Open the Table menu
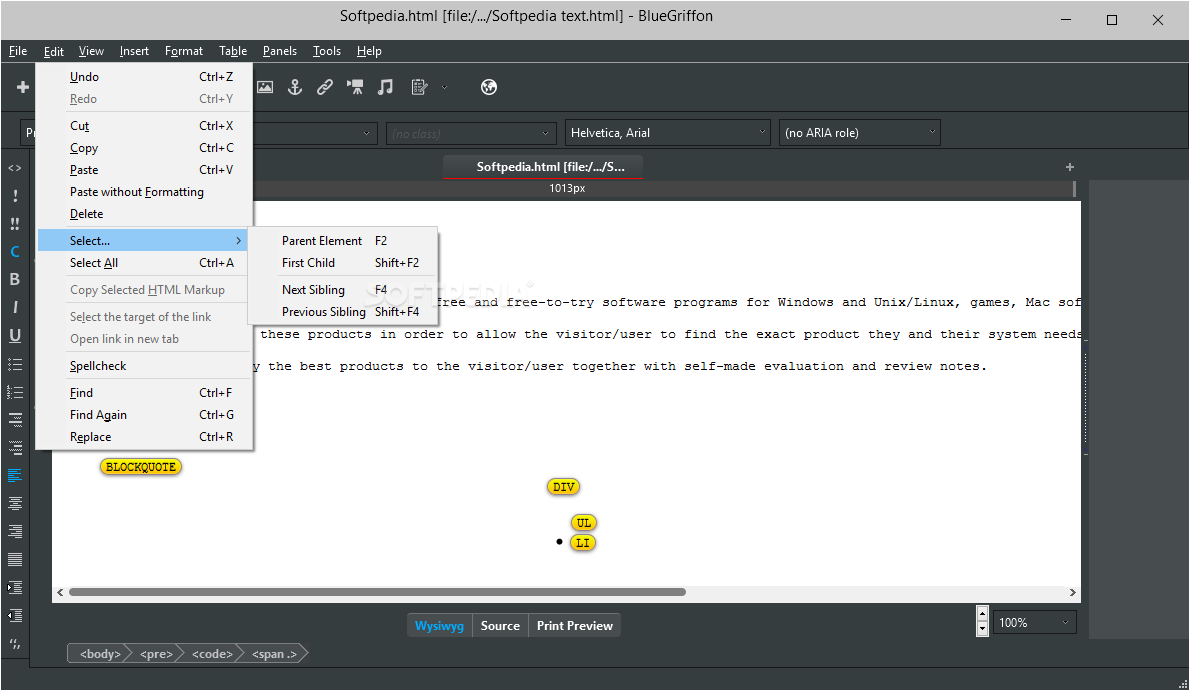Viewport: 1190px width, 691px height. (233, 51)
